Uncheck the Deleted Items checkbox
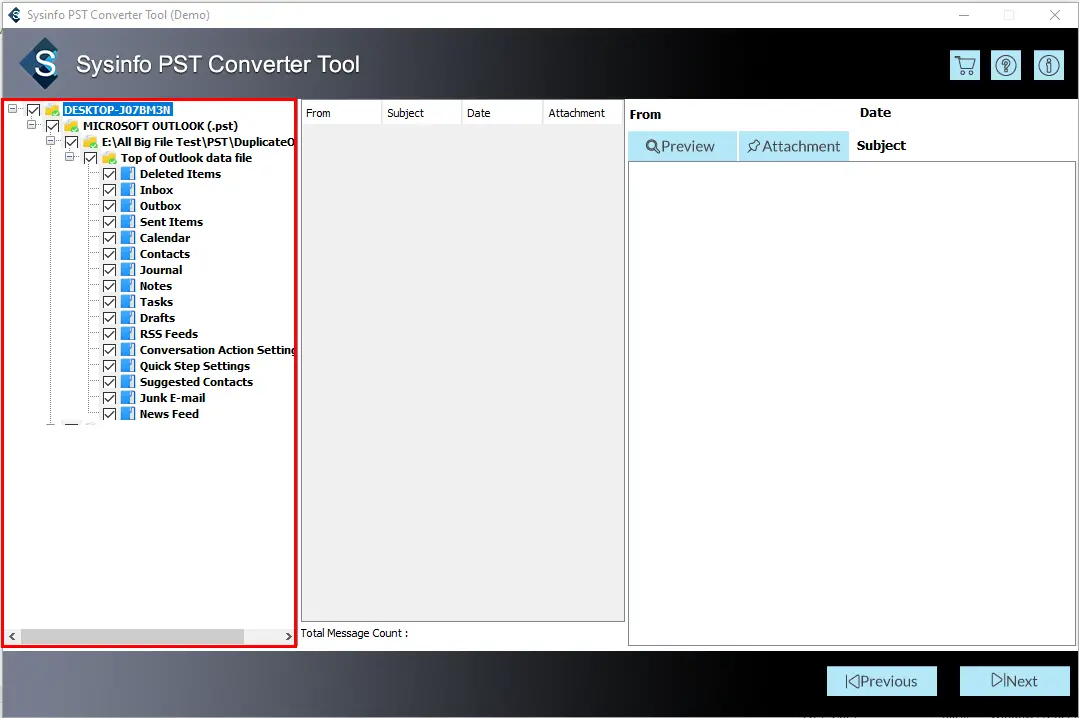 [110, 174]
